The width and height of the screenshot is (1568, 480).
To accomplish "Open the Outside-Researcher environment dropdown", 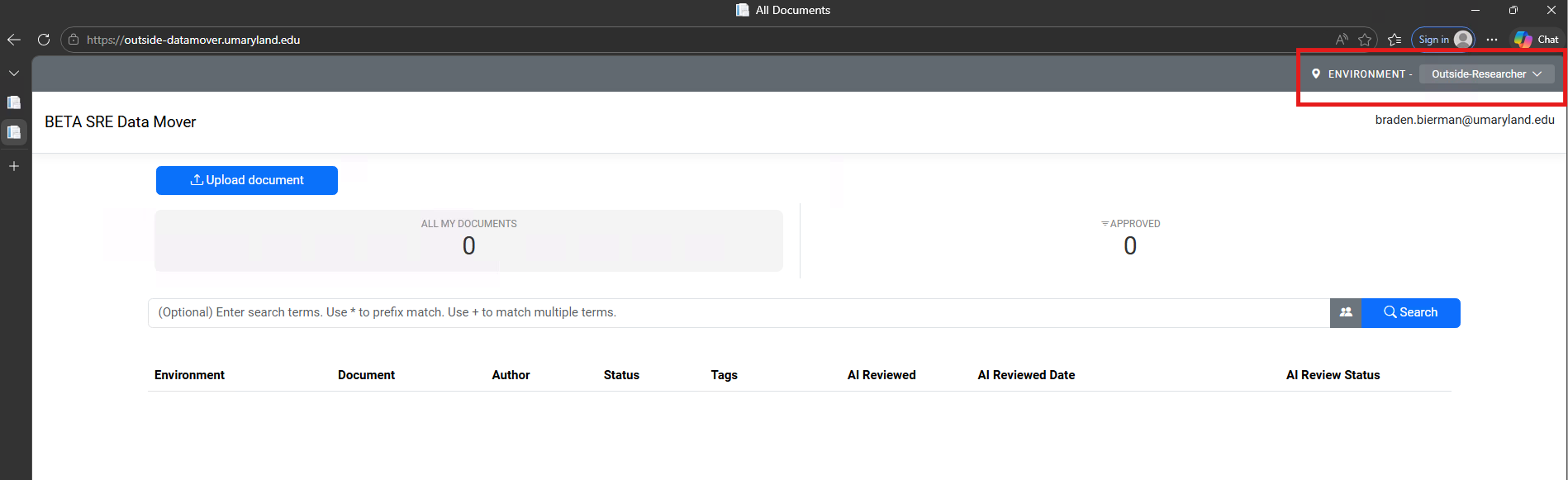I will (1486, 74).
